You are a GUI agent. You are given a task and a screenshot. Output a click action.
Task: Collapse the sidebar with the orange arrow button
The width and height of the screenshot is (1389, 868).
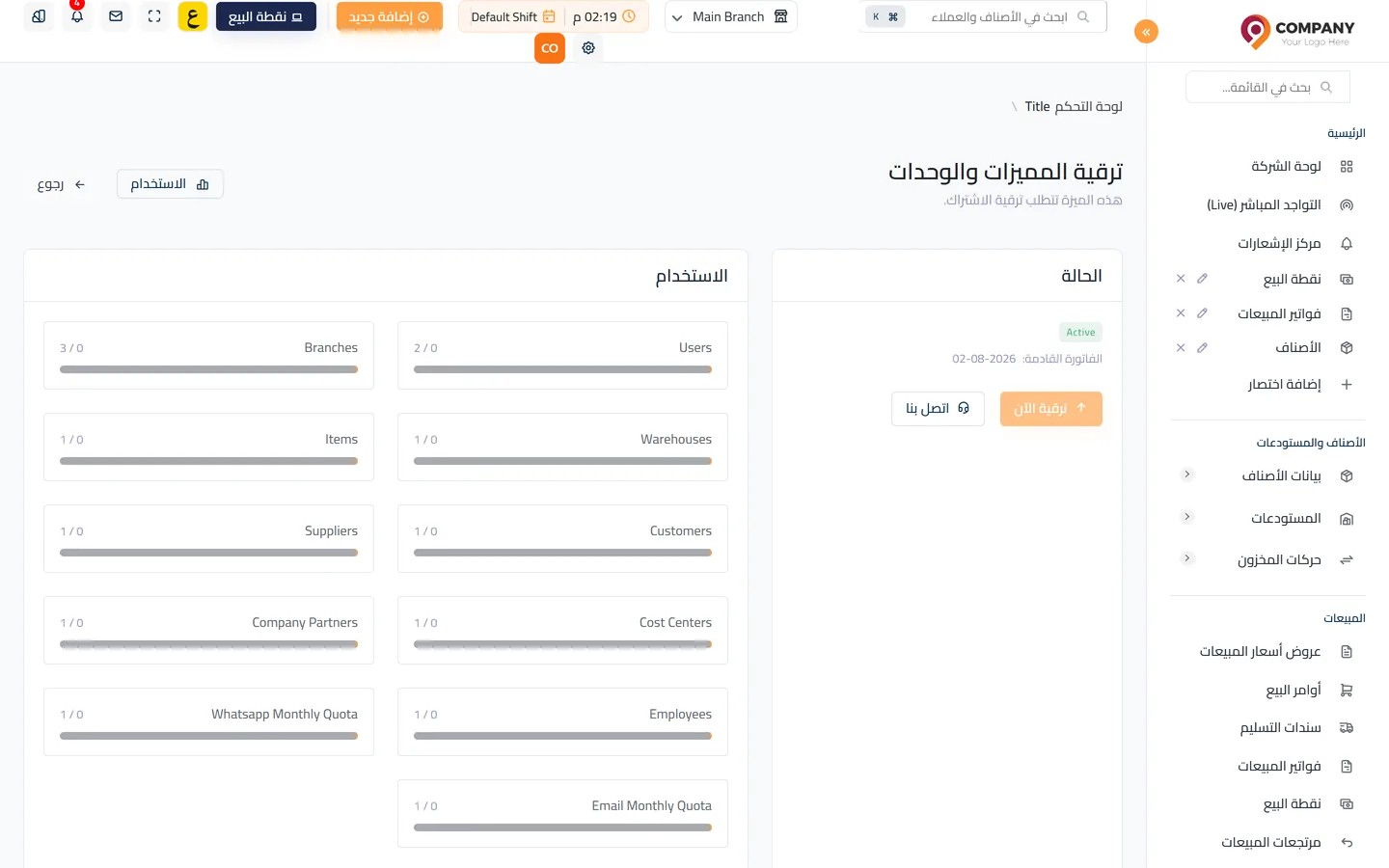[x=1146, y=32]
